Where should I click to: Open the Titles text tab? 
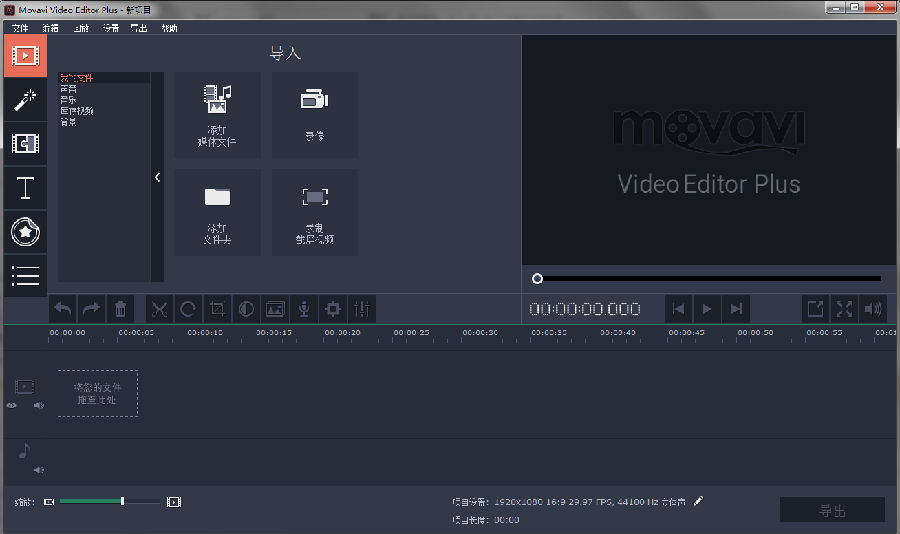pyautogui.click(x=25, y=188)
